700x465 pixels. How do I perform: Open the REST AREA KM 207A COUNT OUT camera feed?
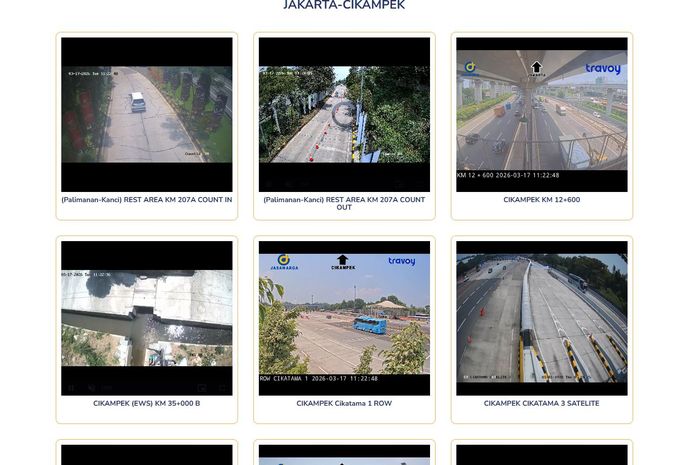click(344, 114)
